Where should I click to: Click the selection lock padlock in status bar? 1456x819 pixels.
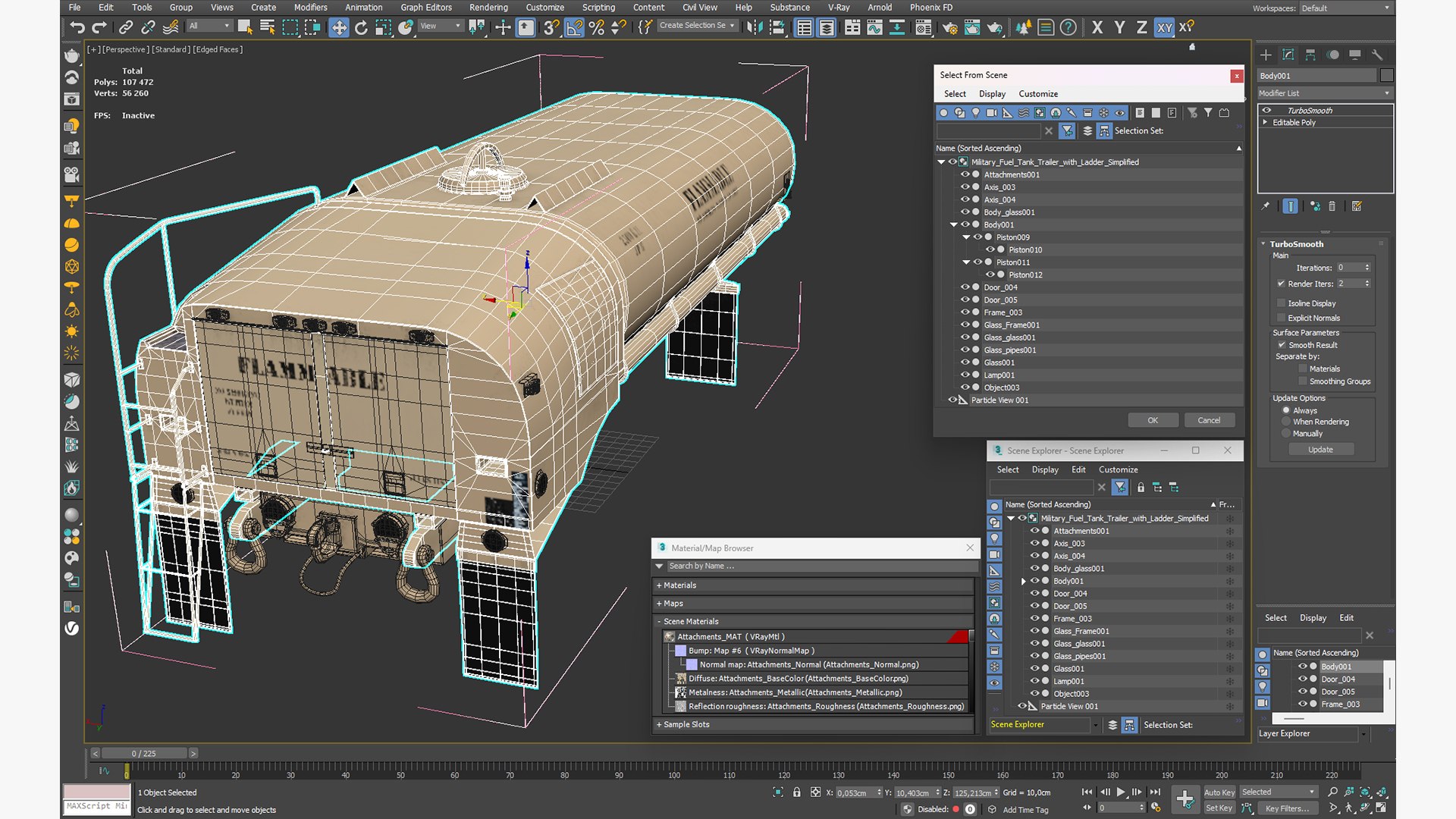coord(796,792)
